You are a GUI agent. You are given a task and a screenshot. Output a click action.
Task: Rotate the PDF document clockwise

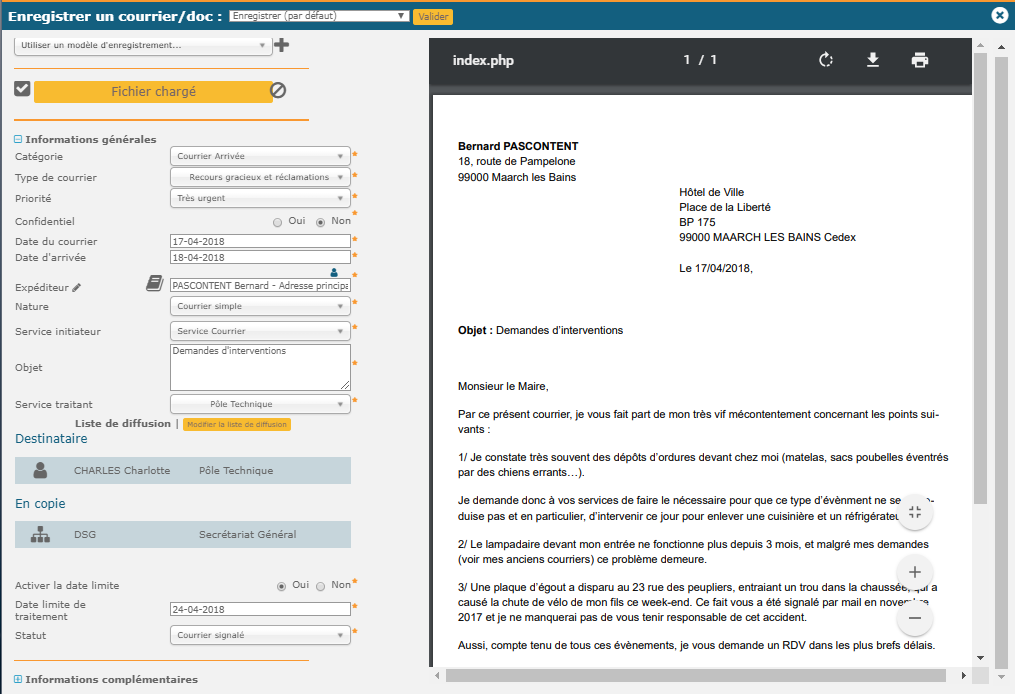click(x=825, y=60)
